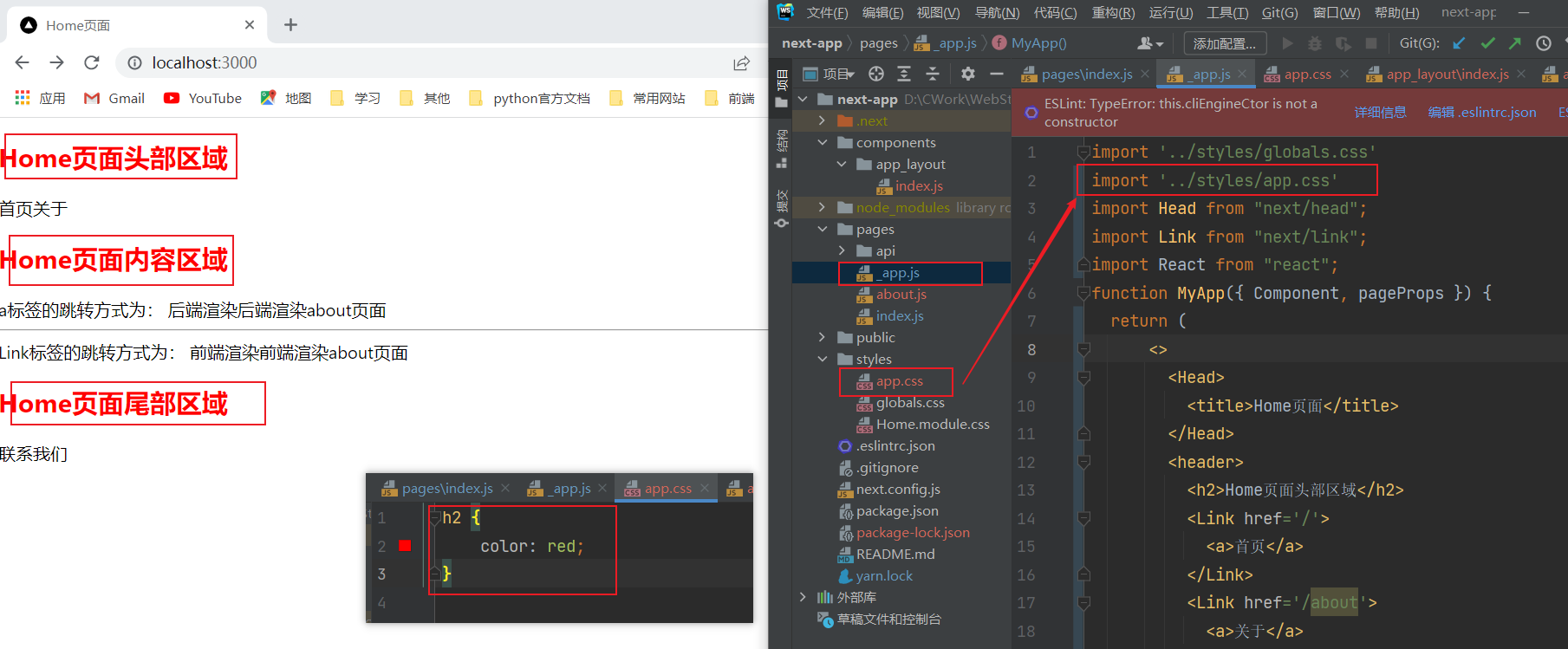Expand the public folder
1568x649 pixels.
(x=822, y=338)
